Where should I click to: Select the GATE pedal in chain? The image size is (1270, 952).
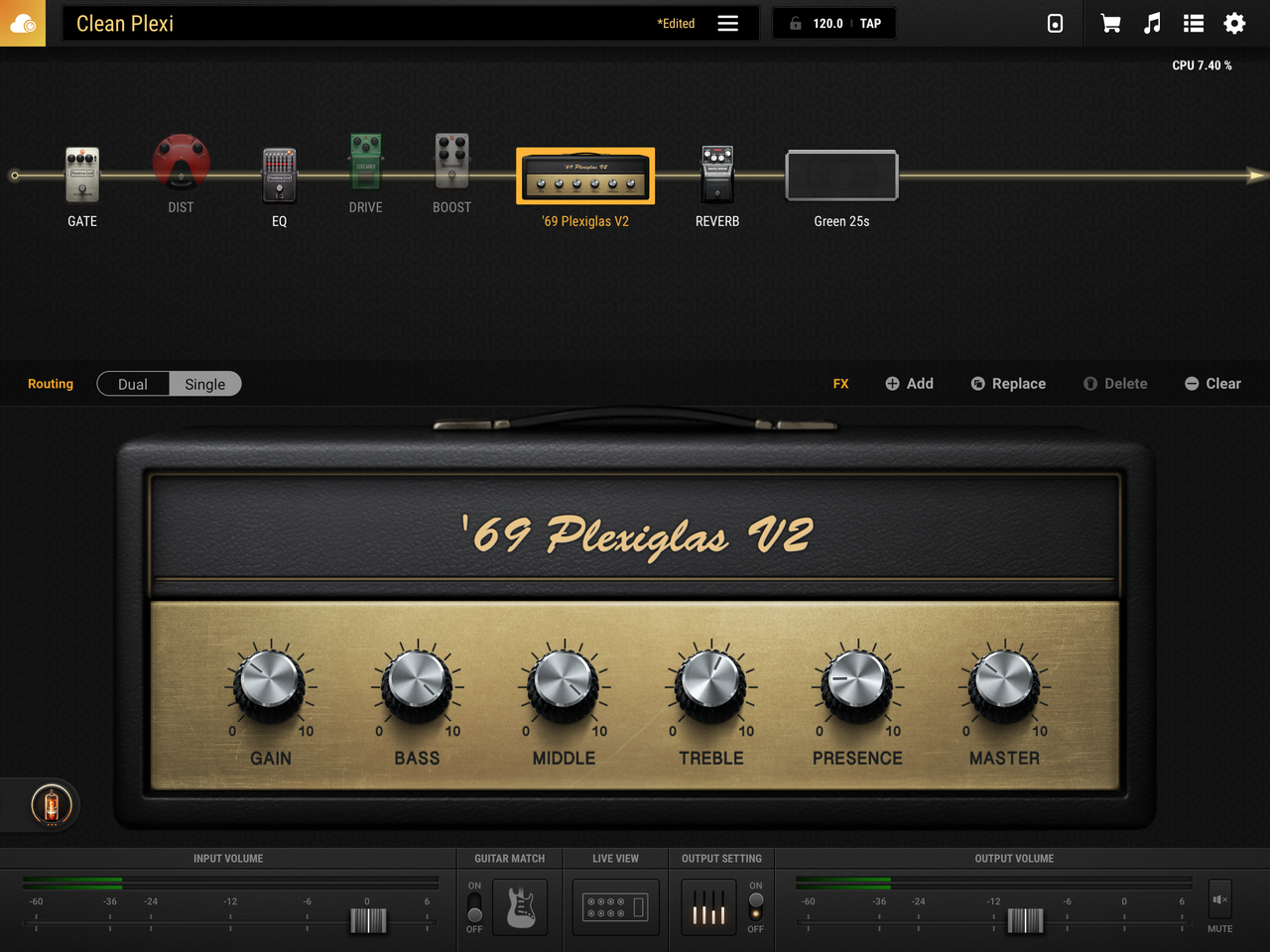click(82, 175)
